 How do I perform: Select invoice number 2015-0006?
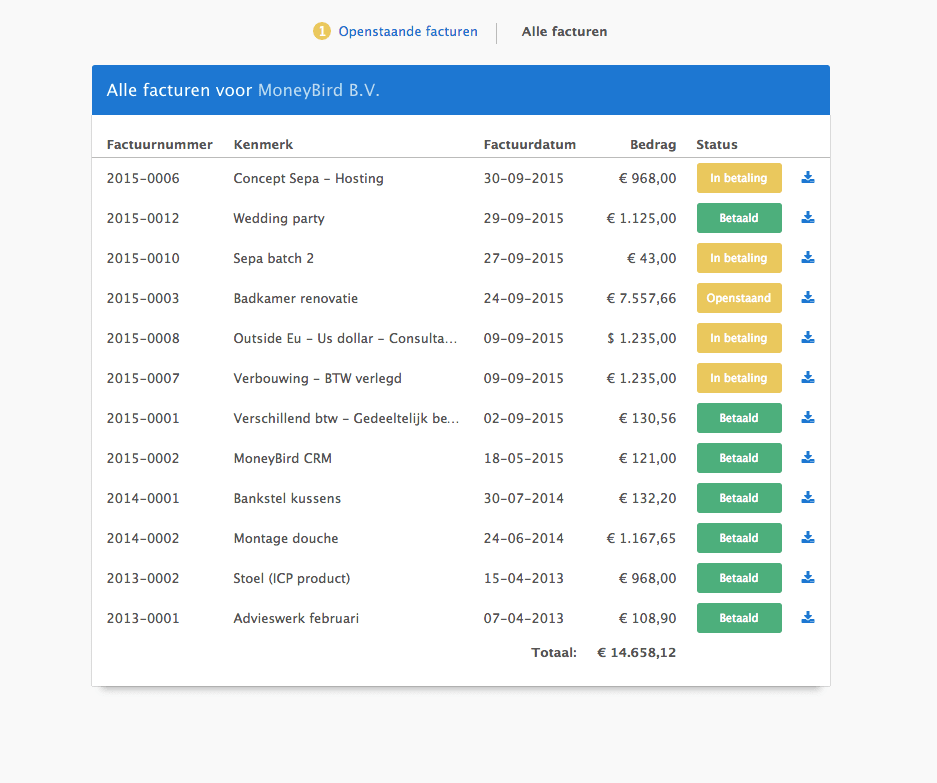(143, 178)
